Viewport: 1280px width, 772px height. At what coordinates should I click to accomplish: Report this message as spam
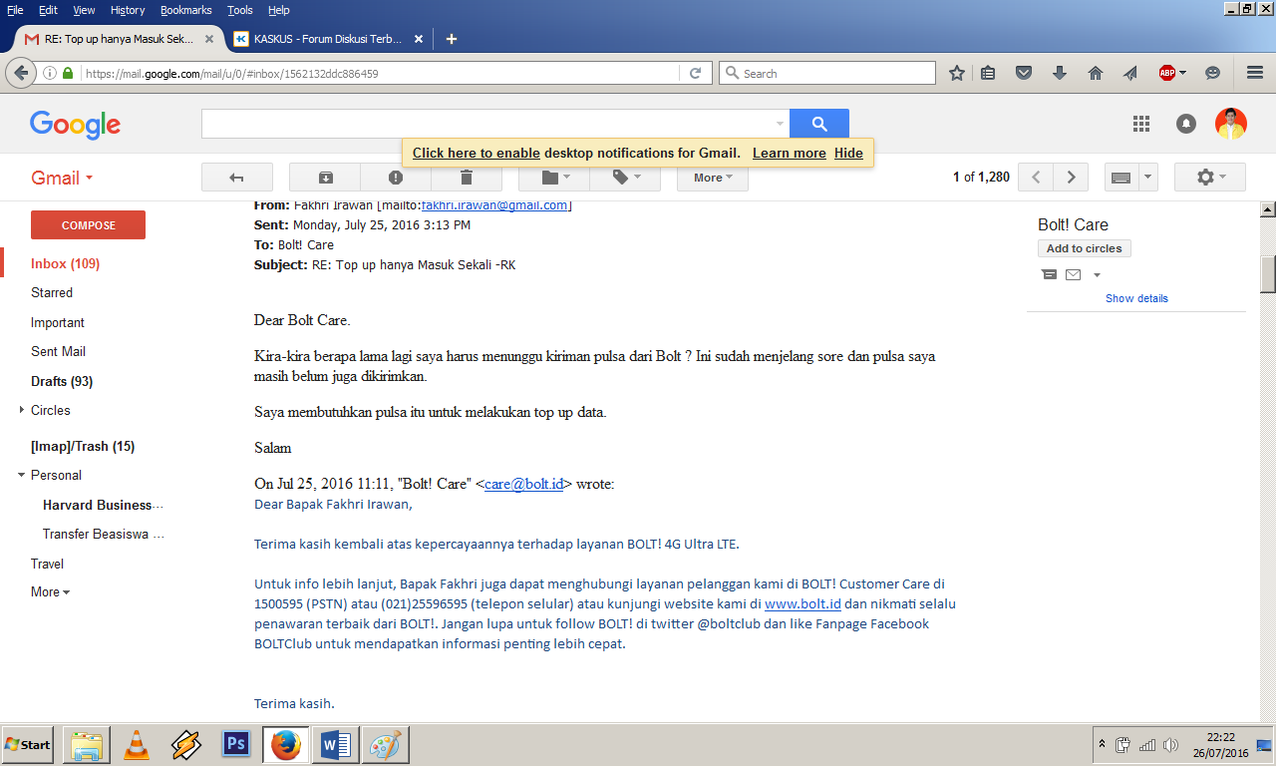tap(396, 177)
